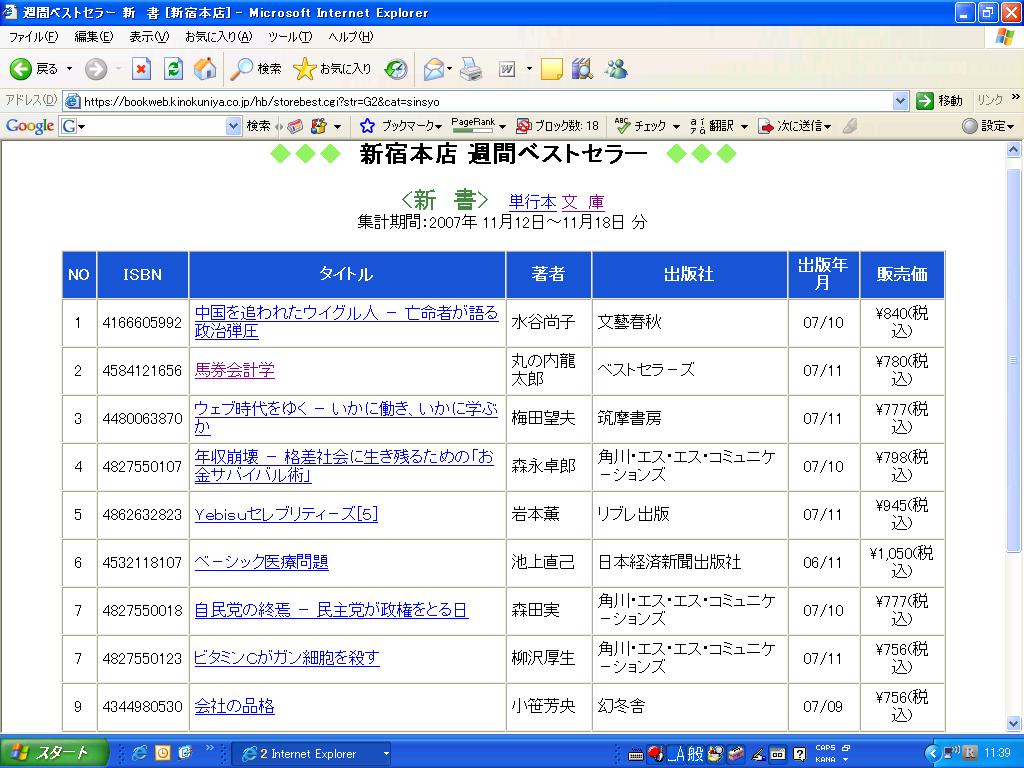Click the ブロック数 popup blocker button

(x=557, y=125)
